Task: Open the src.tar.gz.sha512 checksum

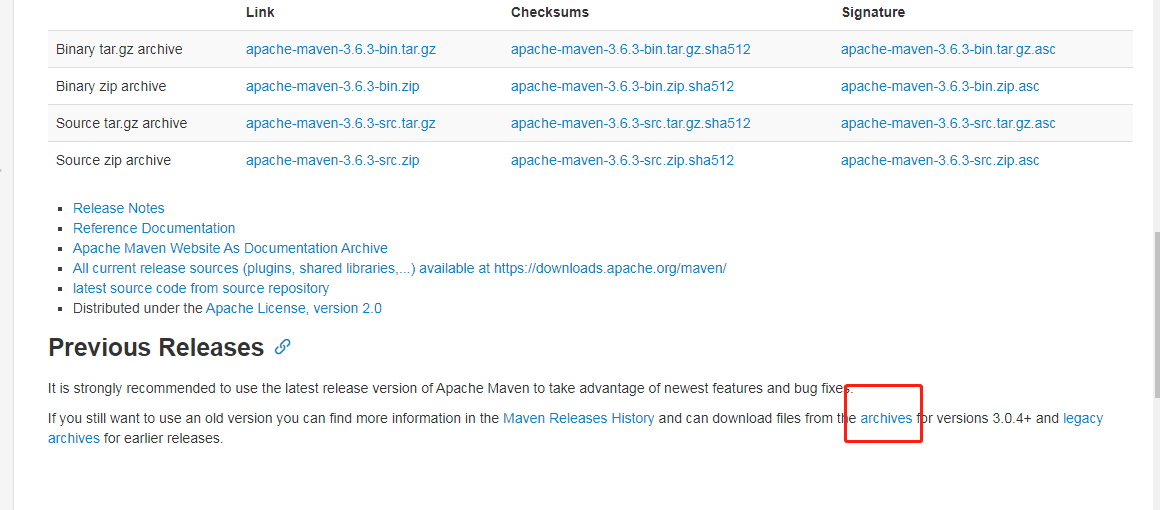Action: tap(630, 123)
